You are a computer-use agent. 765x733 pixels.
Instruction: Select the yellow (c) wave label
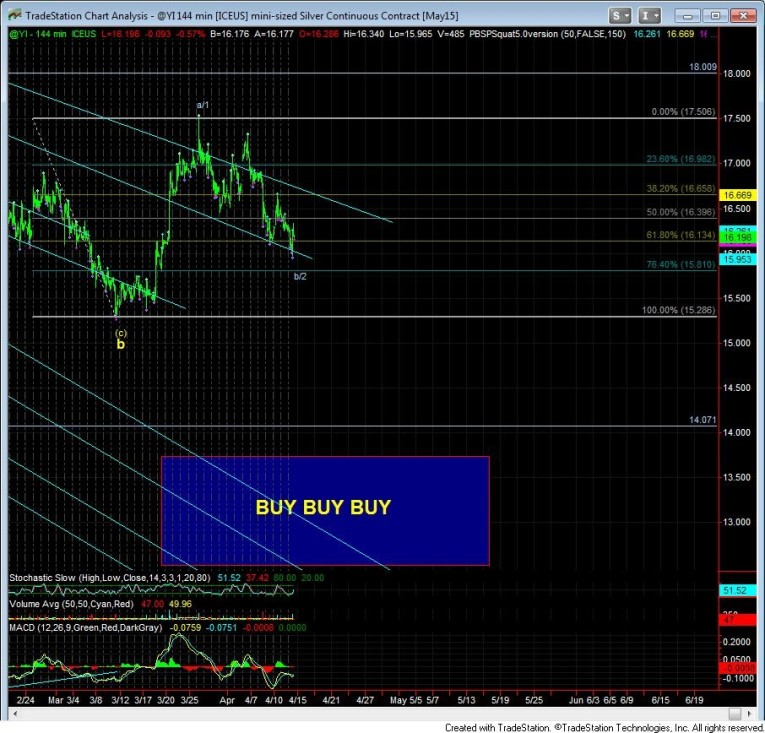pyautogui.click(x=121, y=333)
